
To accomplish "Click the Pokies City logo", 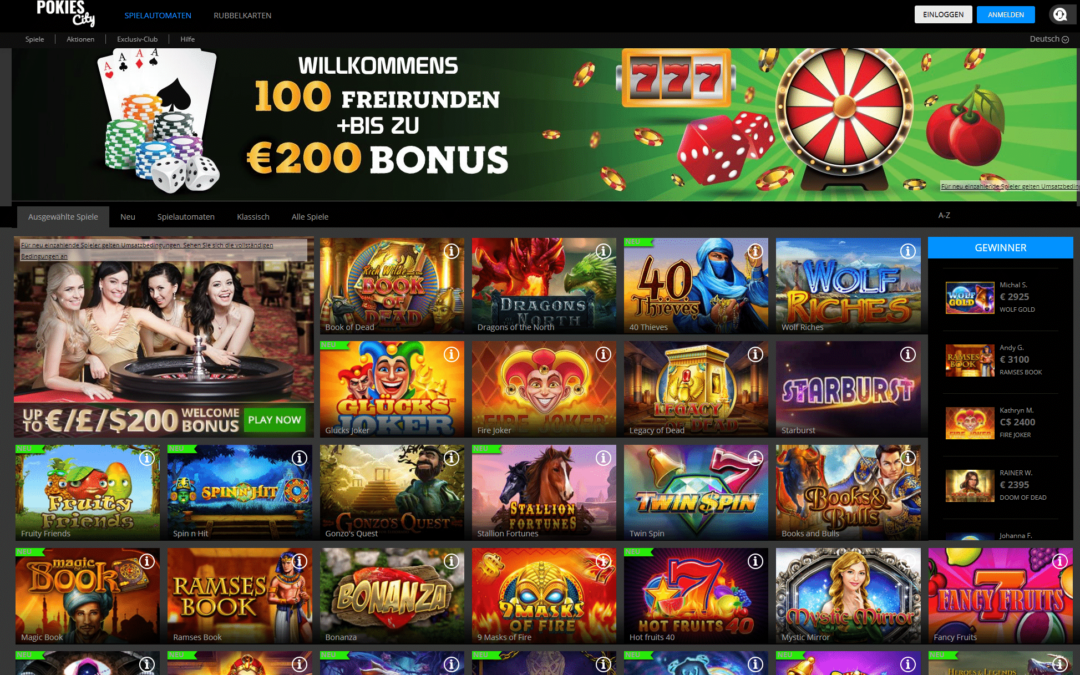I will [x=65, y=12].
